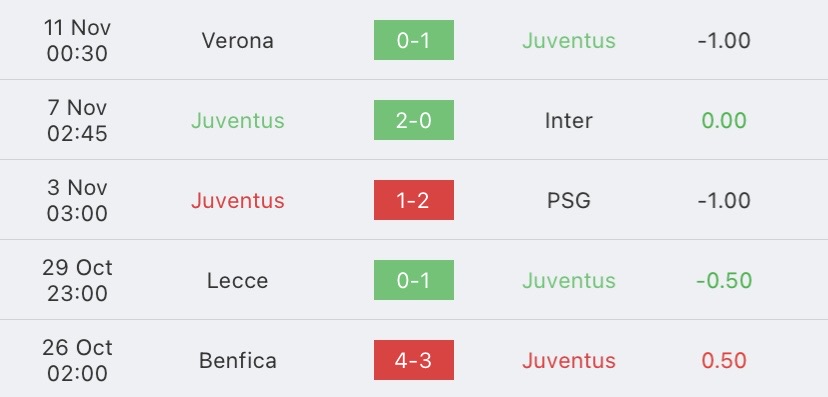Screen dimensions: 828x397
Task: Click the PSG team name
Action: [x=569, y=201]
